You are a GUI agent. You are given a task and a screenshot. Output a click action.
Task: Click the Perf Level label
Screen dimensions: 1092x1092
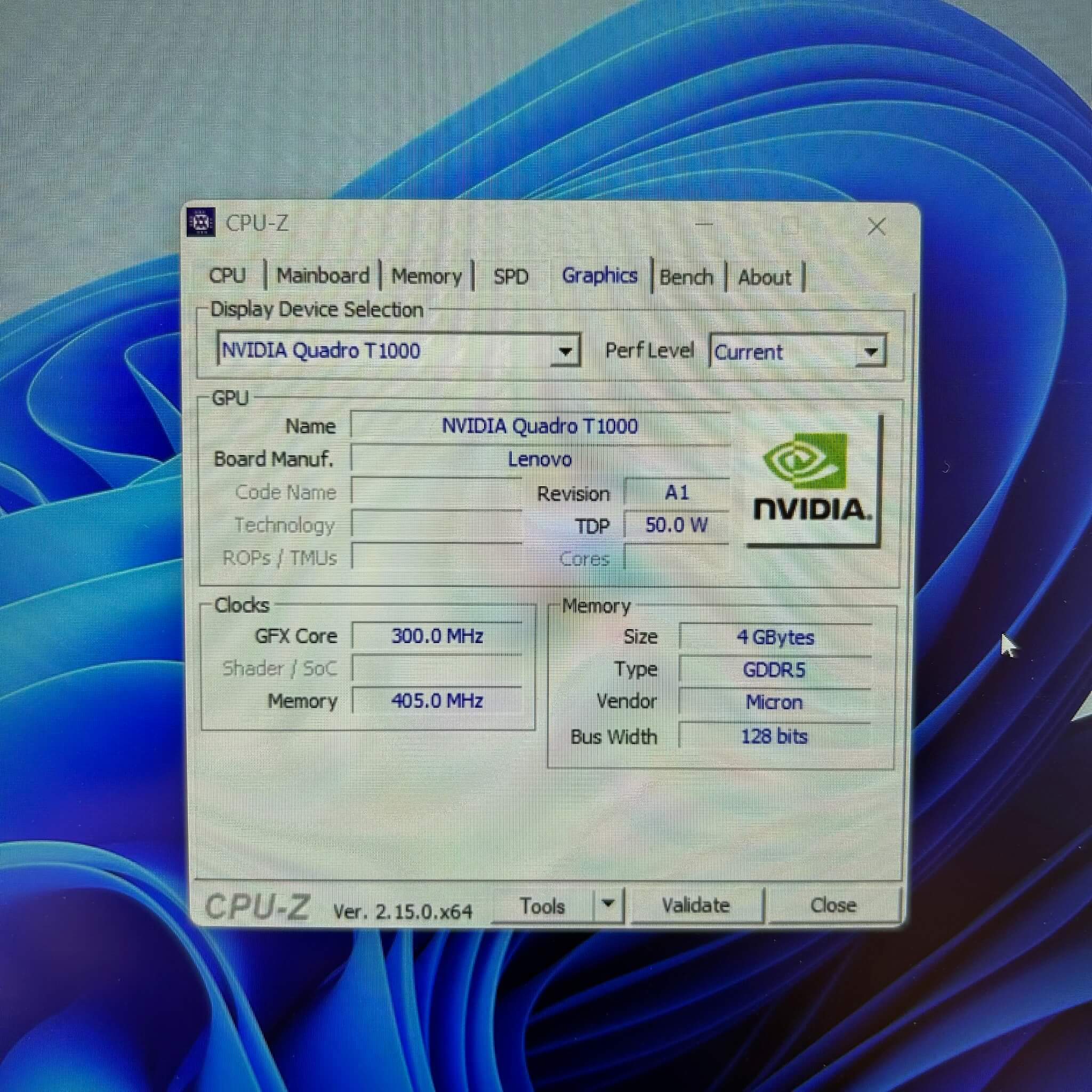point(649,350)
